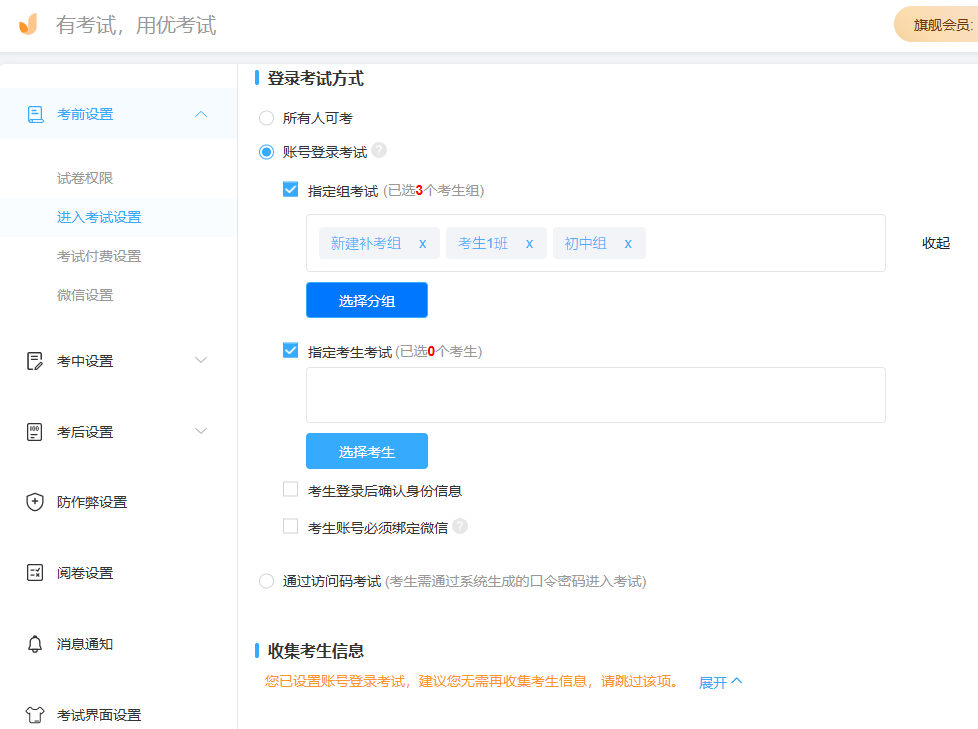The height and width of the screenshot is (729, 978).
Task: Select the 通过访问码考试 radio button
Action: (266, 581)
